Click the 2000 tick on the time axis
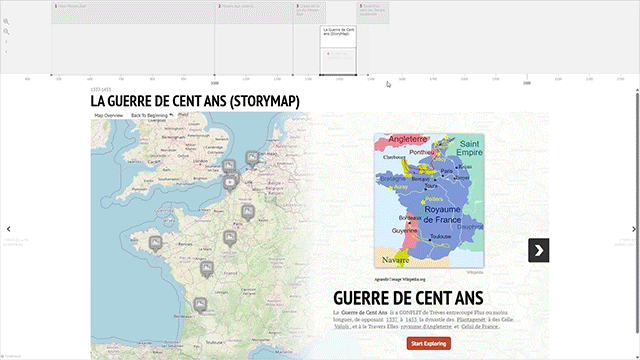The width and height of the screenshot is (640, 360). [527, 83]
